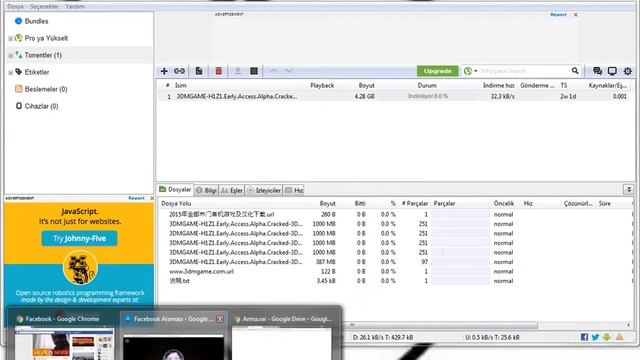The width and height of the screenshot is (640, 360).
Task: Click the warning triangle icon in status bar
Action: point(620,337)
